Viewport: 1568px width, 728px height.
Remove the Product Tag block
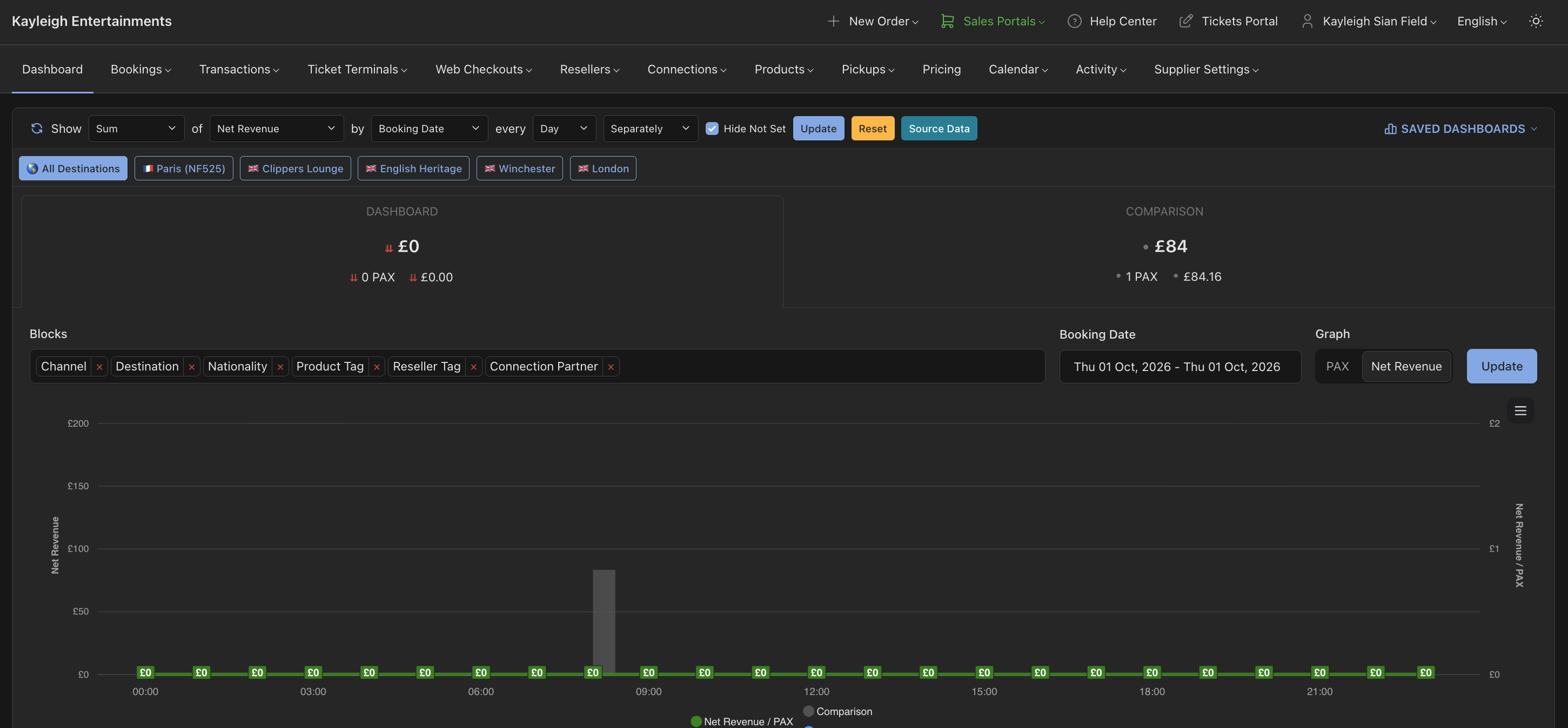click(x=377, y=367)
